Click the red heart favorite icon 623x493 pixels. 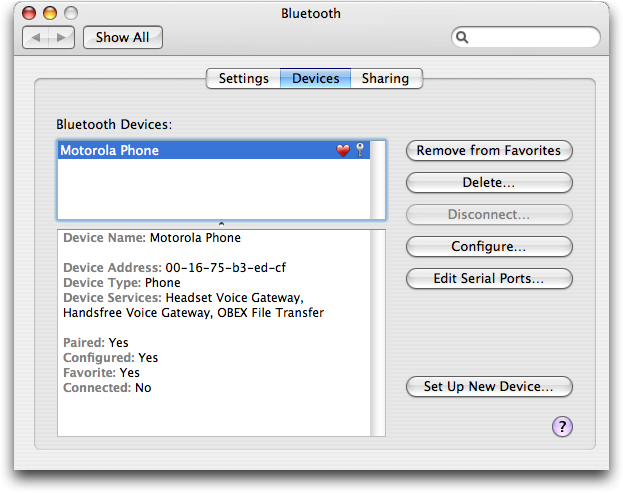[343, 150]
